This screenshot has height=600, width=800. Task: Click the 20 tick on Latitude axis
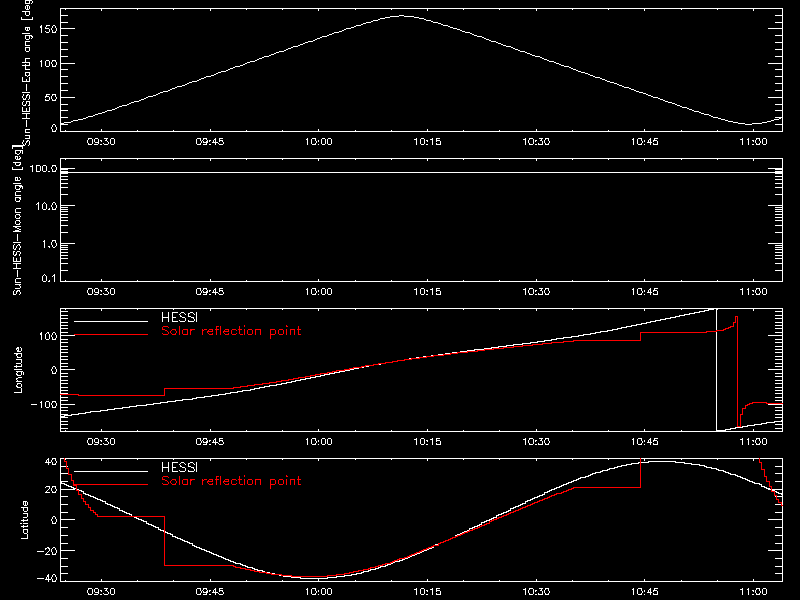51,489
